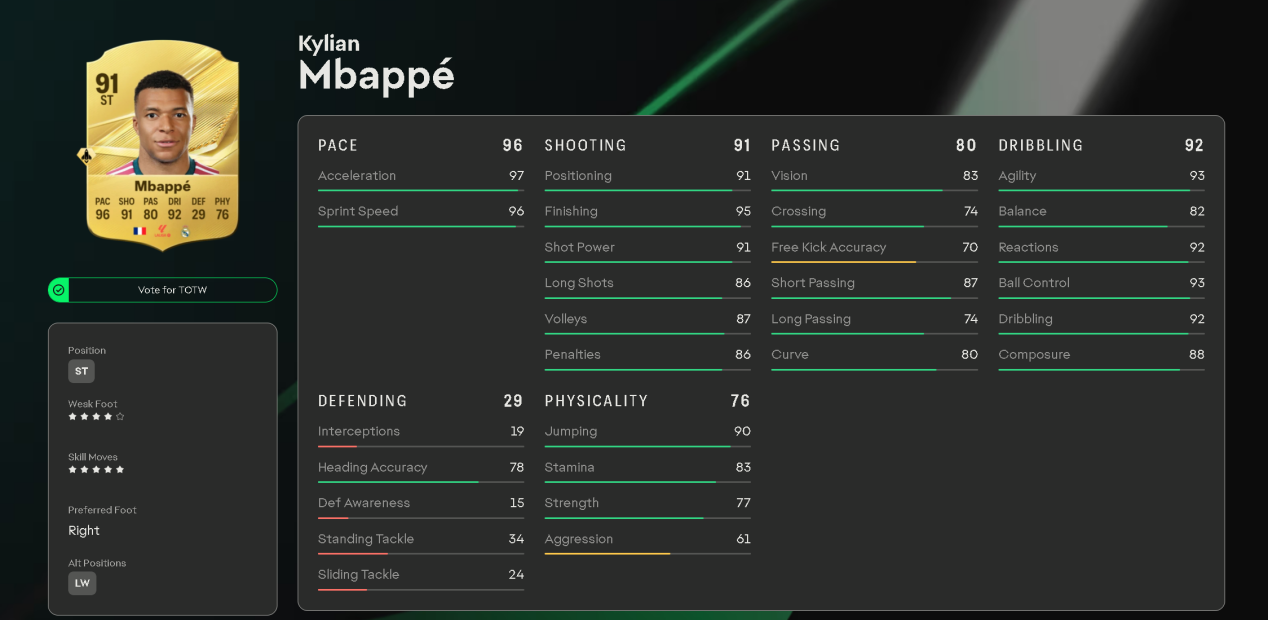Click the Standing Tackle stat label

pos(366,539)
